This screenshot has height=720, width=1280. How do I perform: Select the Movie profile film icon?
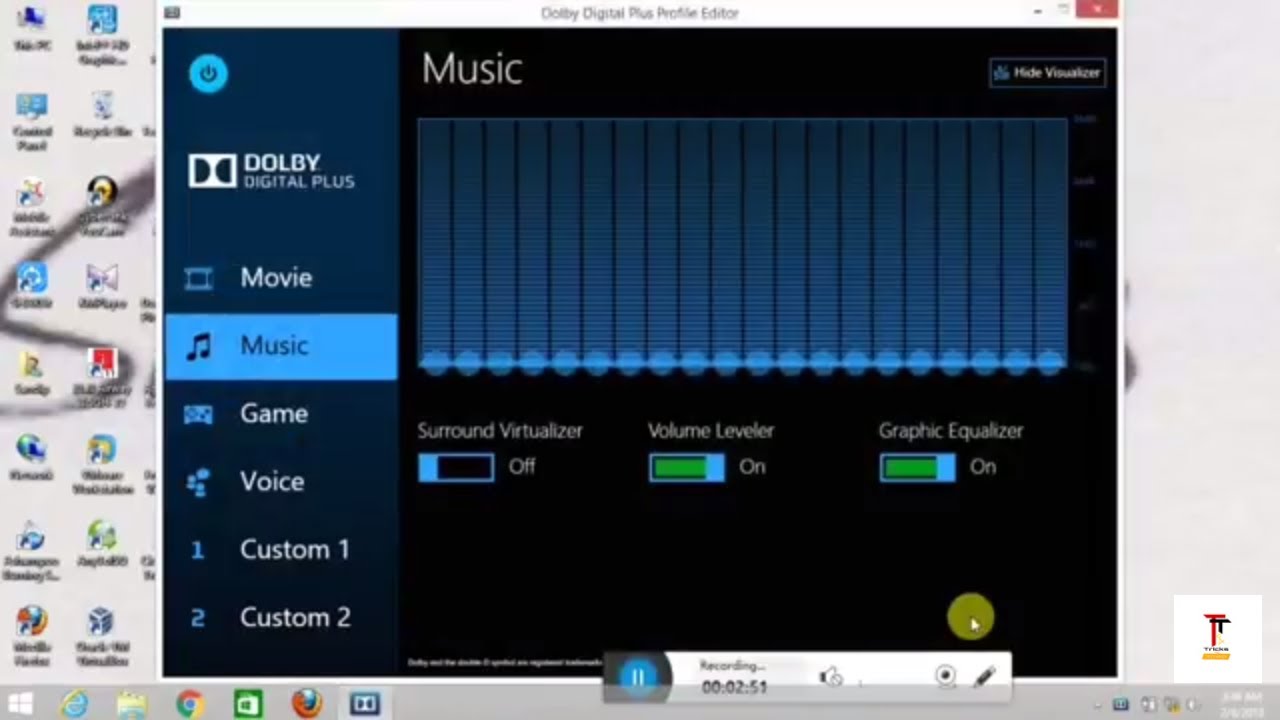pyautogui.click(x=198, y=278)
